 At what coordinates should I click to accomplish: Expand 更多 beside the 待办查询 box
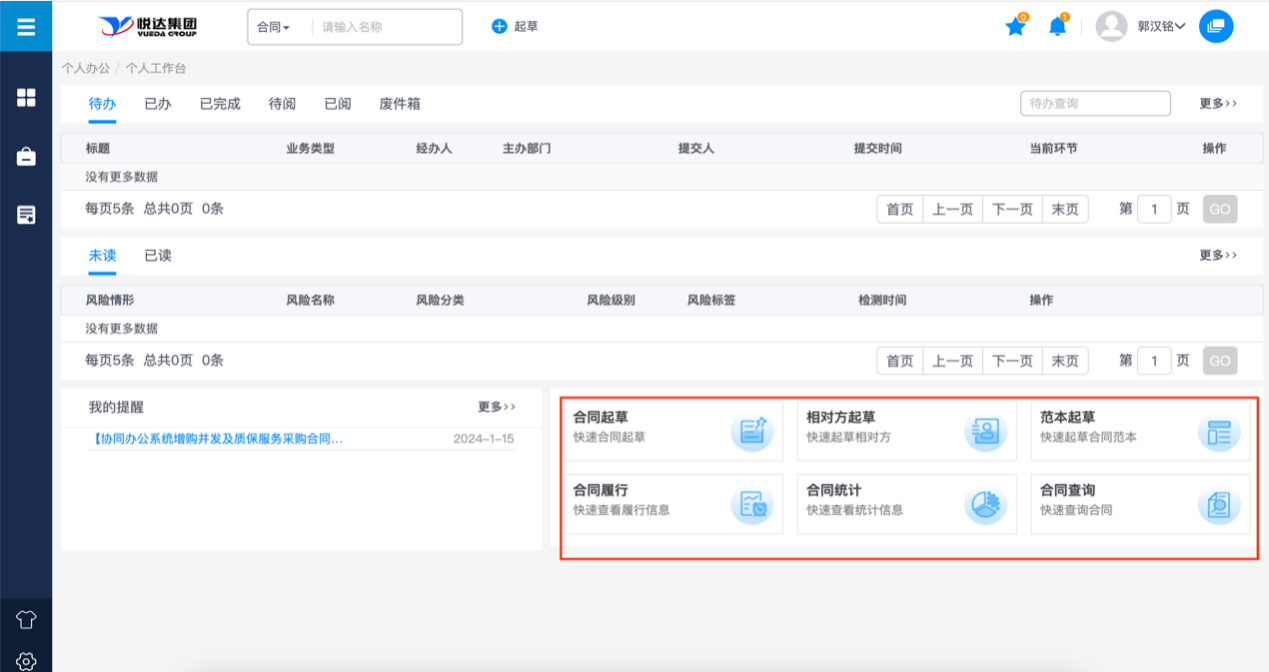[1218, 103]
